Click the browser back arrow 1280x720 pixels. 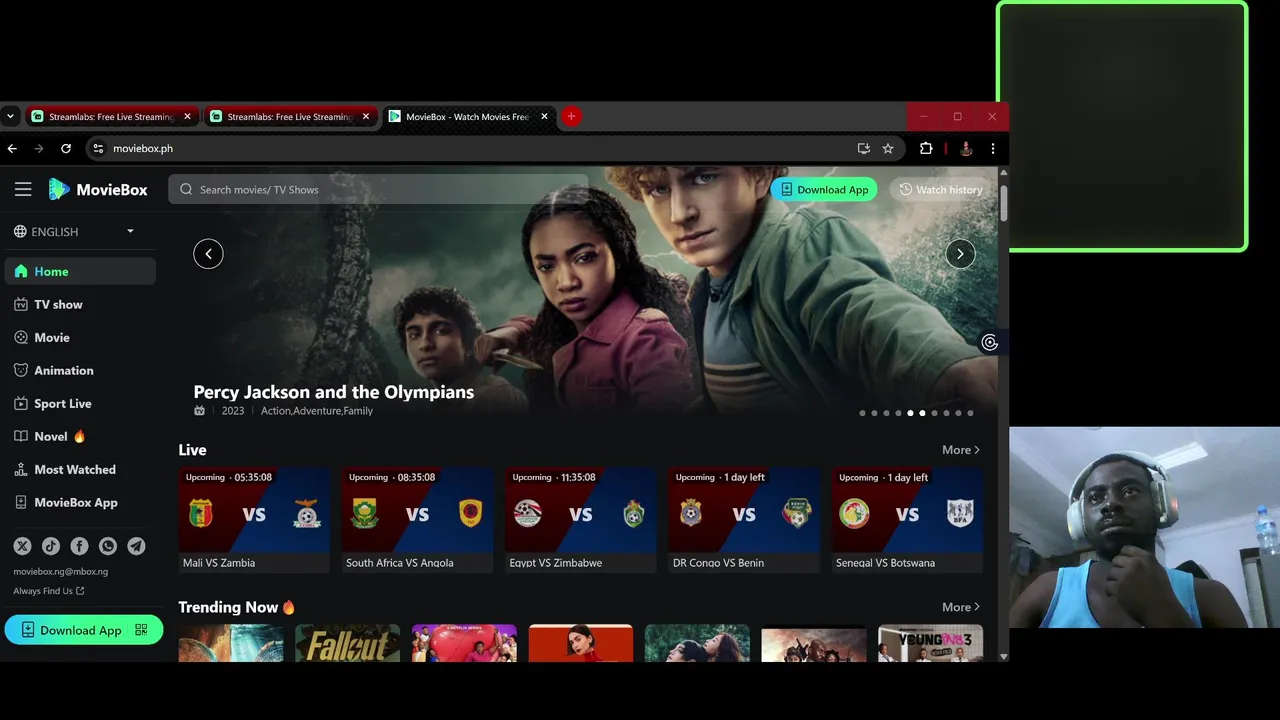(12, 148)
